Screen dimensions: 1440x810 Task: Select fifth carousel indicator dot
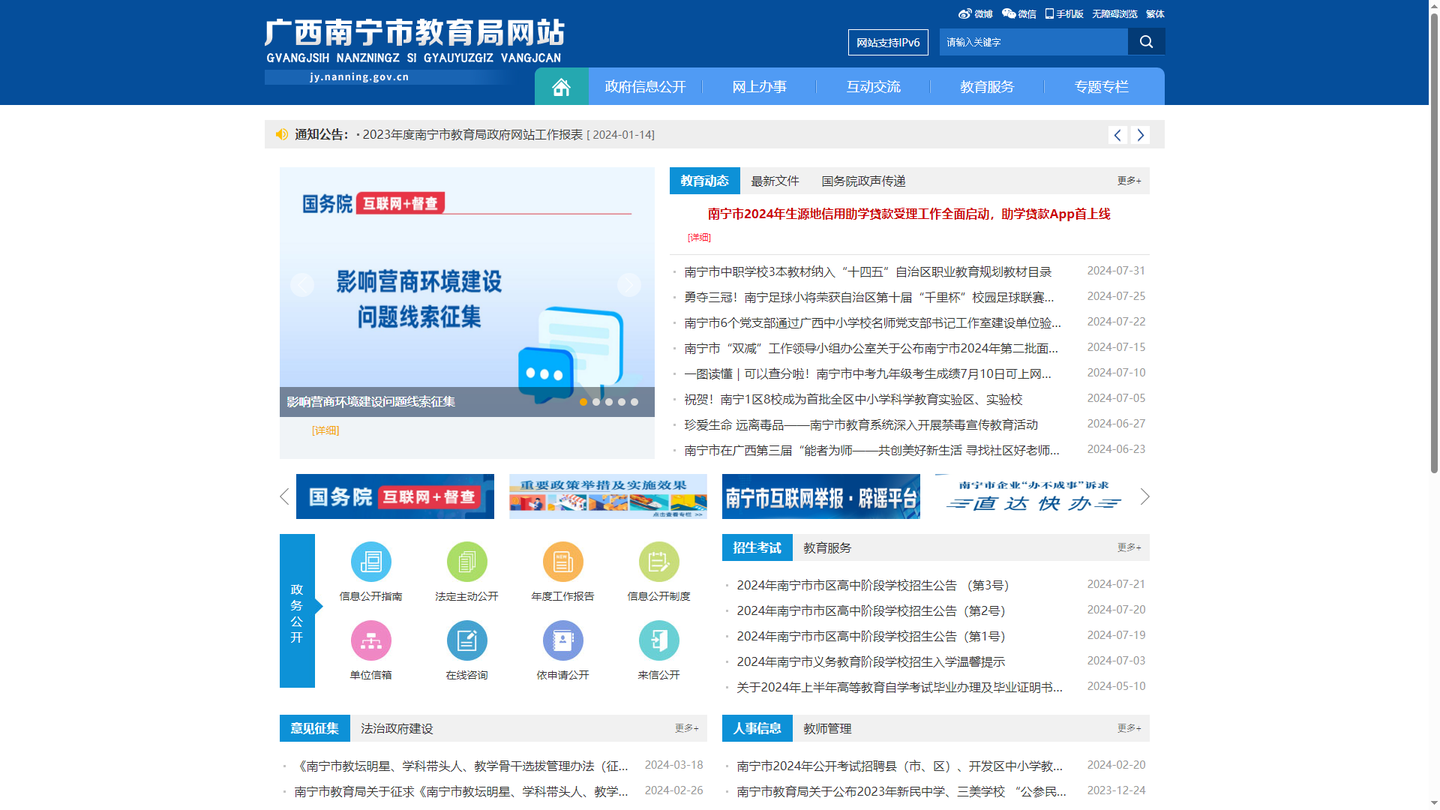point(634,402)
